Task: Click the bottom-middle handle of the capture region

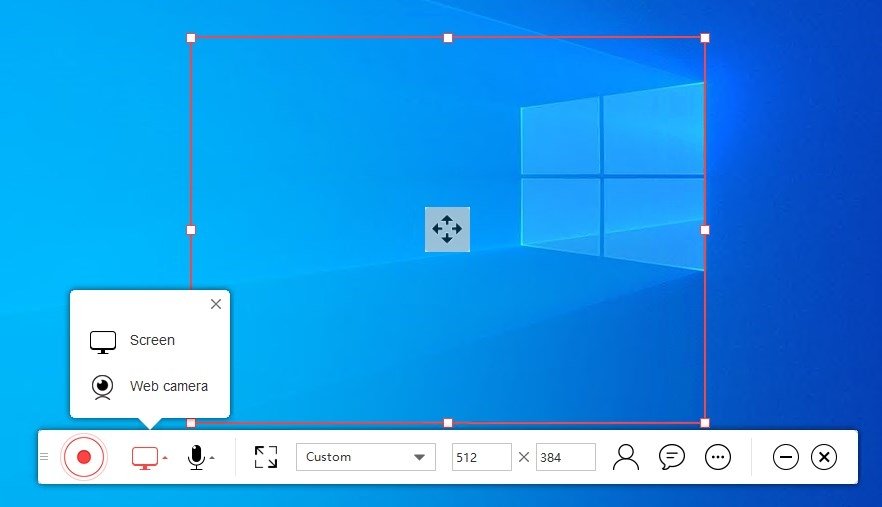Action: [x=448, y=423]
